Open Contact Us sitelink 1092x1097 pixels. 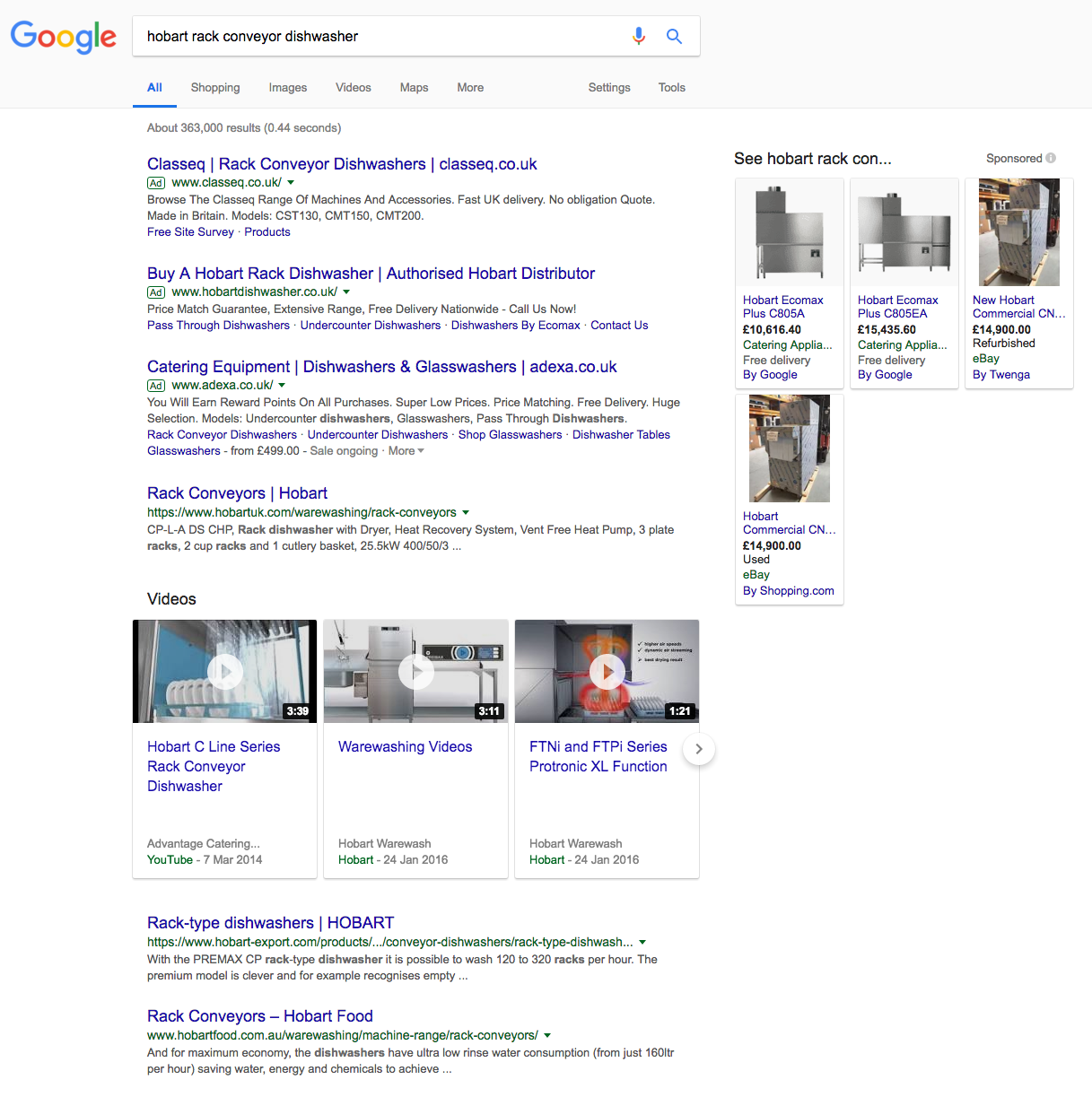[619, 326]
